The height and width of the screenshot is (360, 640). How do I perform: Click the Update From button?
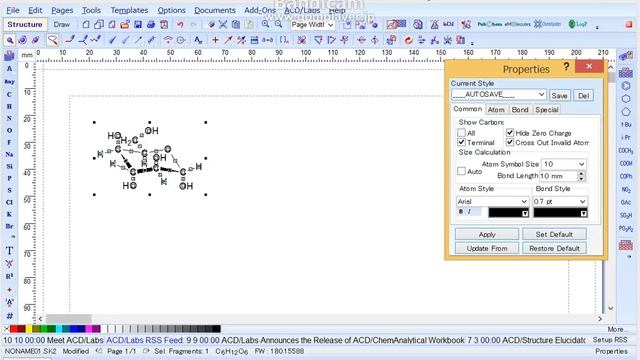[487, 248]
